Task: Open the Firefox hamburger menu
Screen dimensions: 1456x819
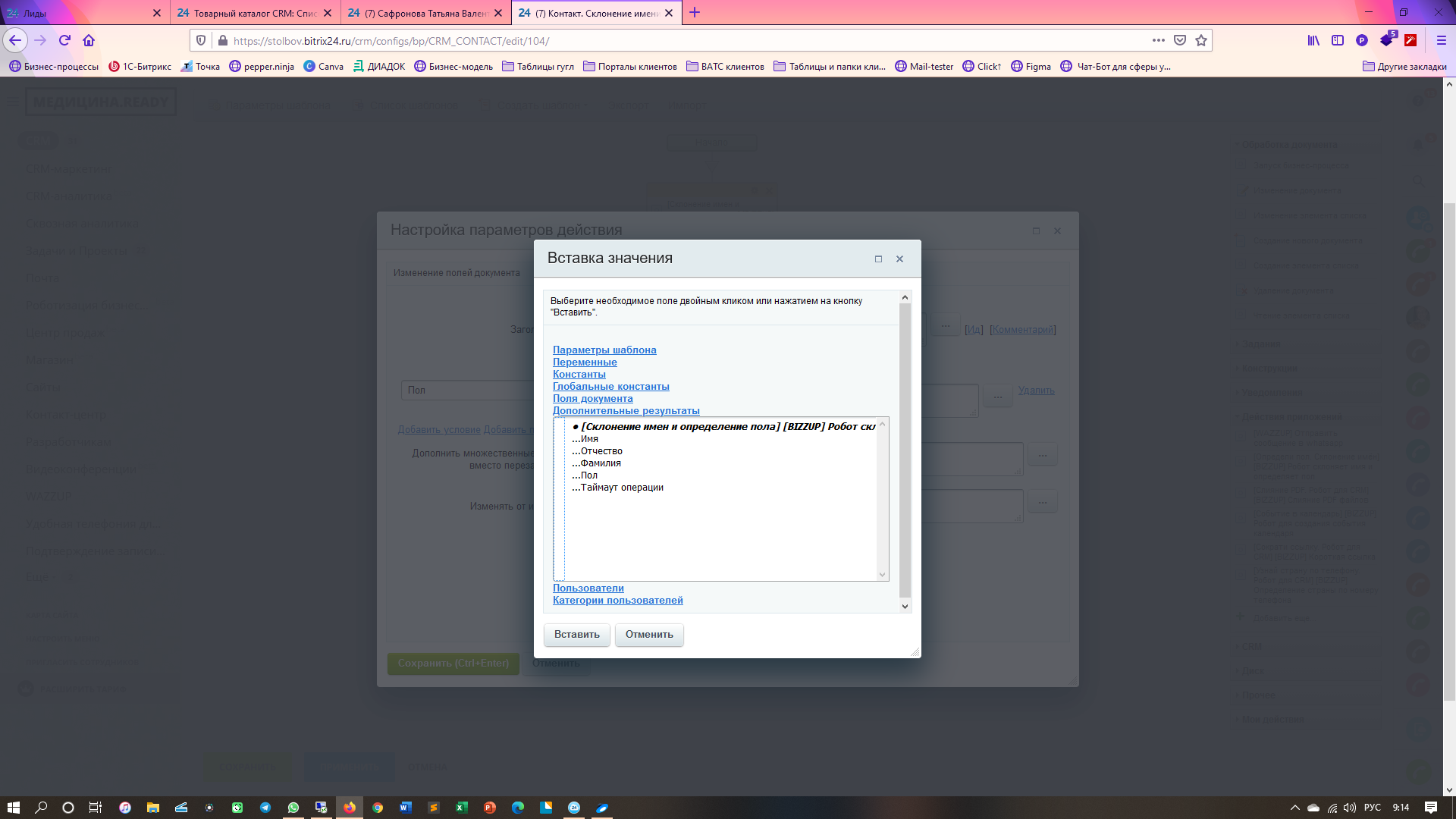Action: pyautogui.click(x=1442, y=41)
